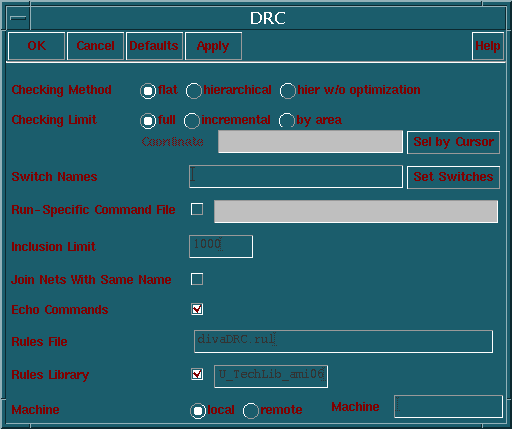This screenshot has height=429, width=512.
Task: Select remote machine option
Action: pos(251,411)
